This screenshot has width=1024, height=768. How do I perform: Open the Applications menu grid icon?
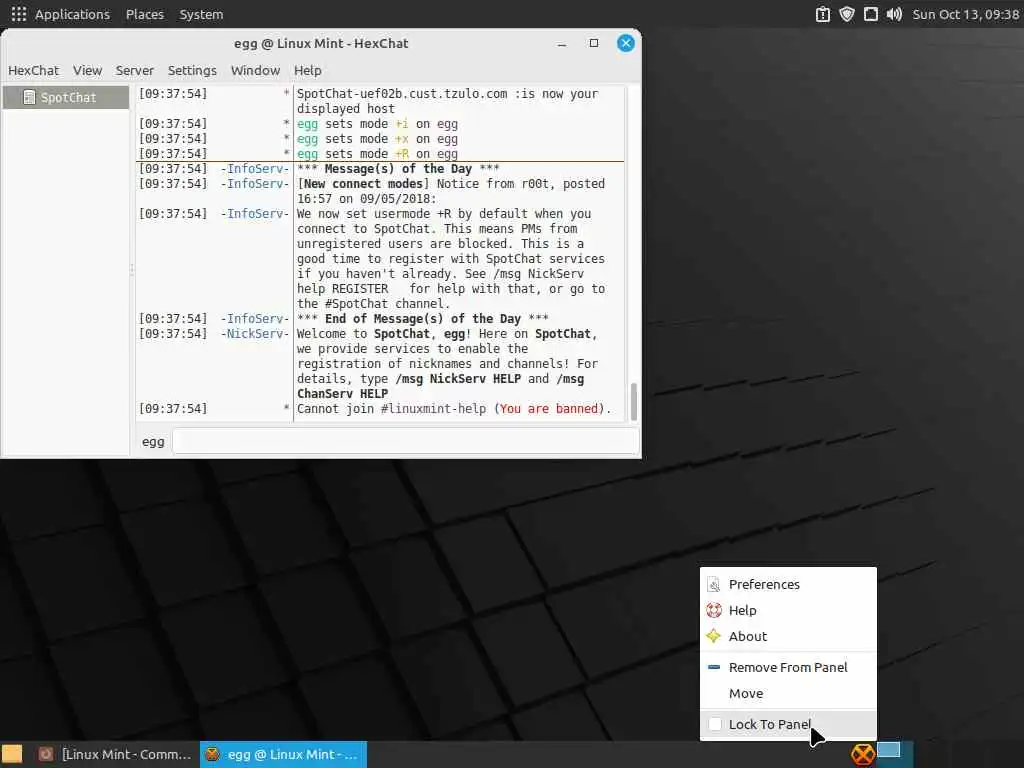19,14
